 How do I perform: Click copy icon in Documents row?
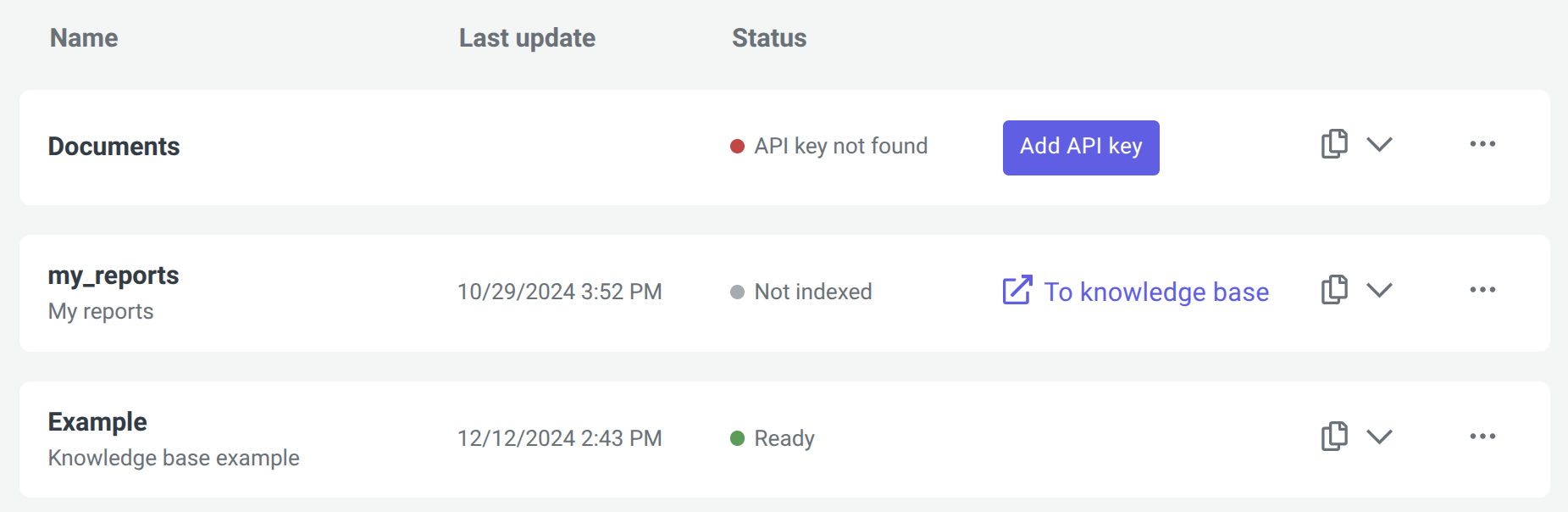coord(1334,144)
